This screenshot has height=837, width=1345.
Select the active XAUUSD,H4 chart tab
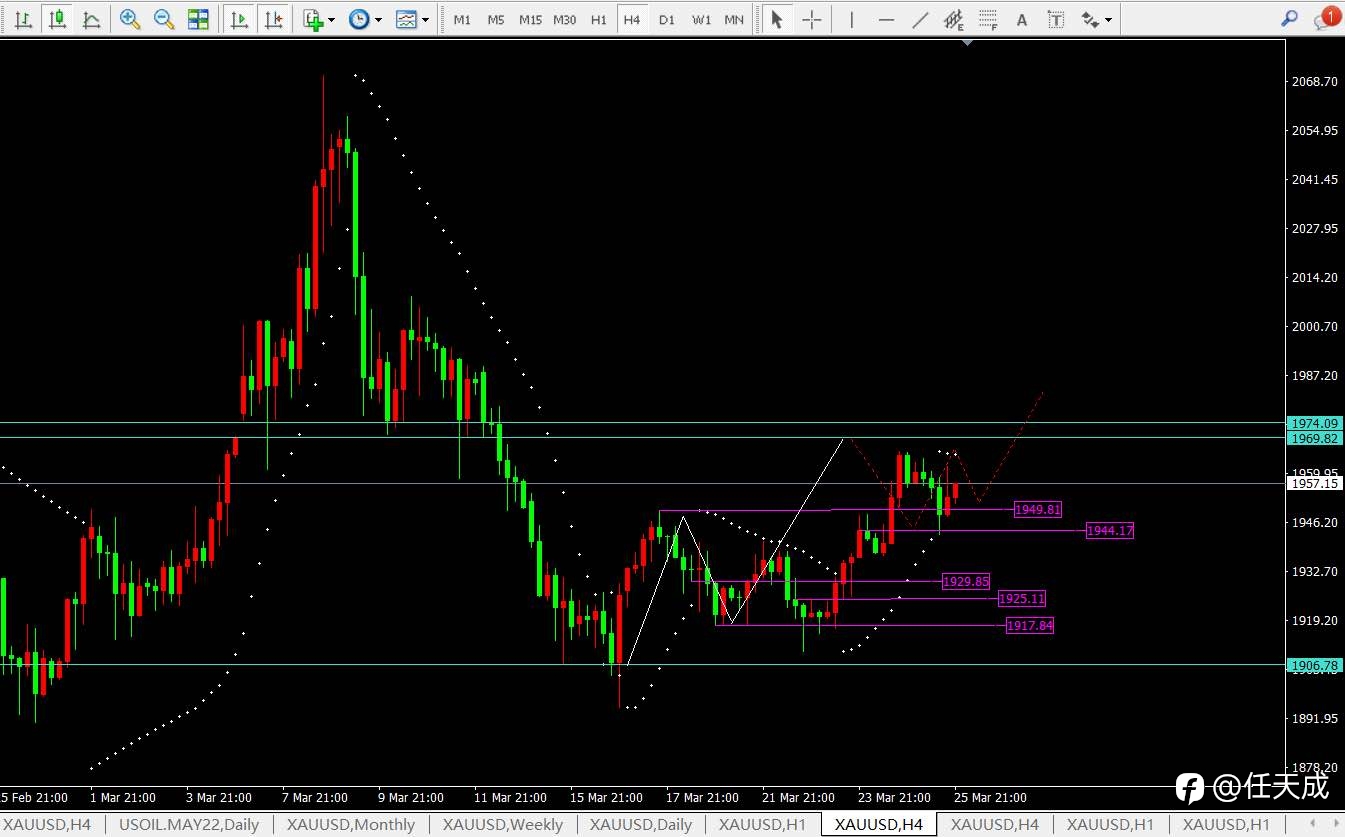[879, 825]
